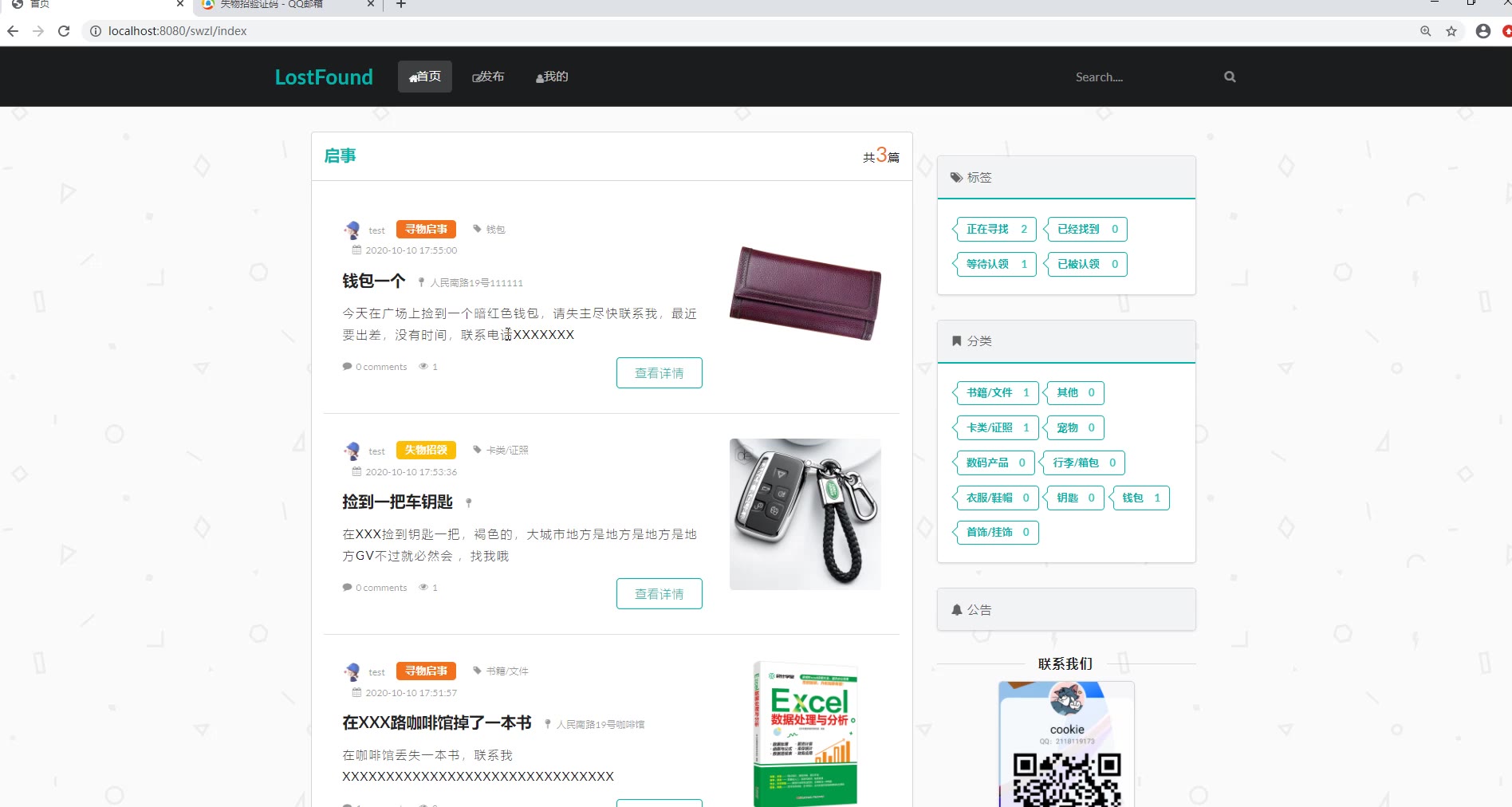Click 查看详情 for the wallet post
The width and height of the screenshot is (1512, 807).
coord(659,373)
